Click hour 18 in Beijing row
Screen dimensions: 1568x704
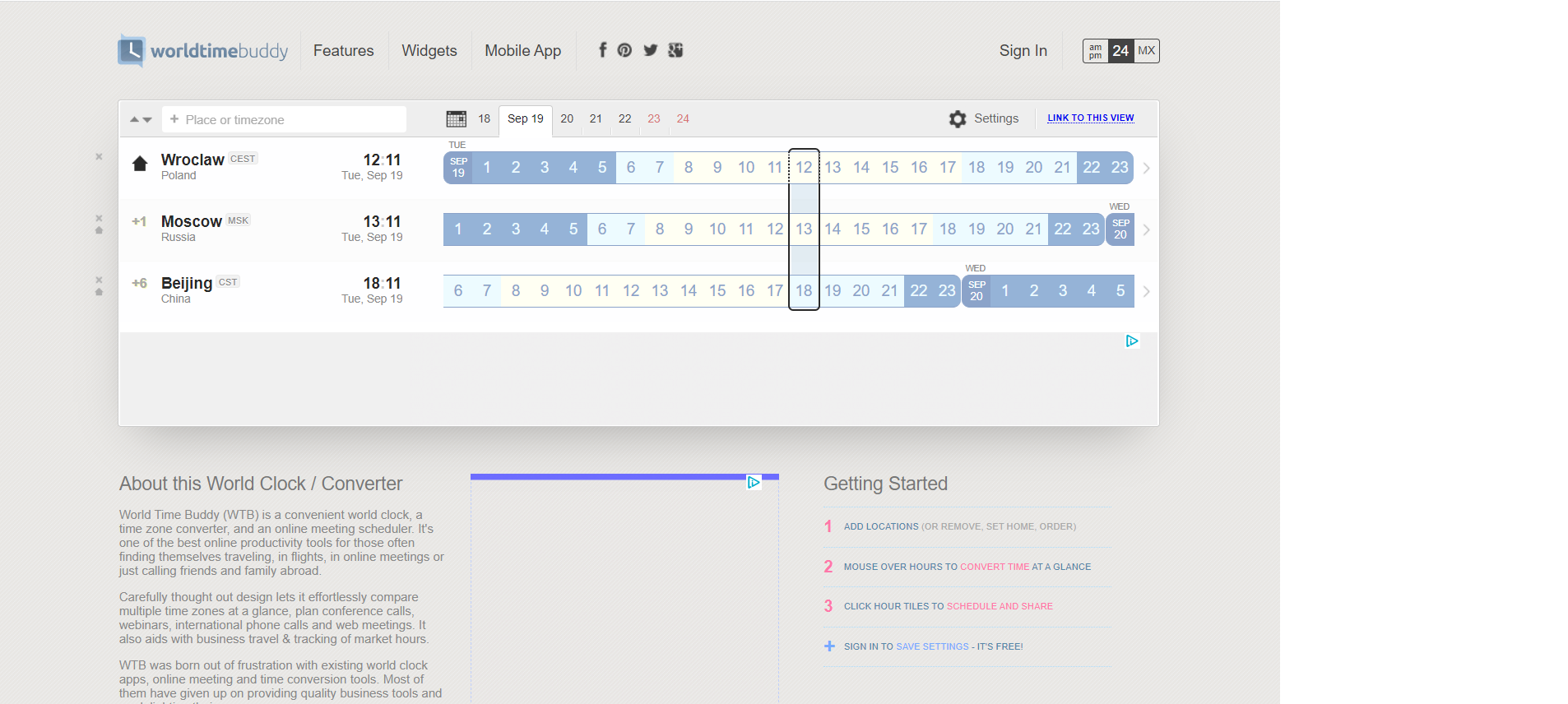tap(804, 291)
